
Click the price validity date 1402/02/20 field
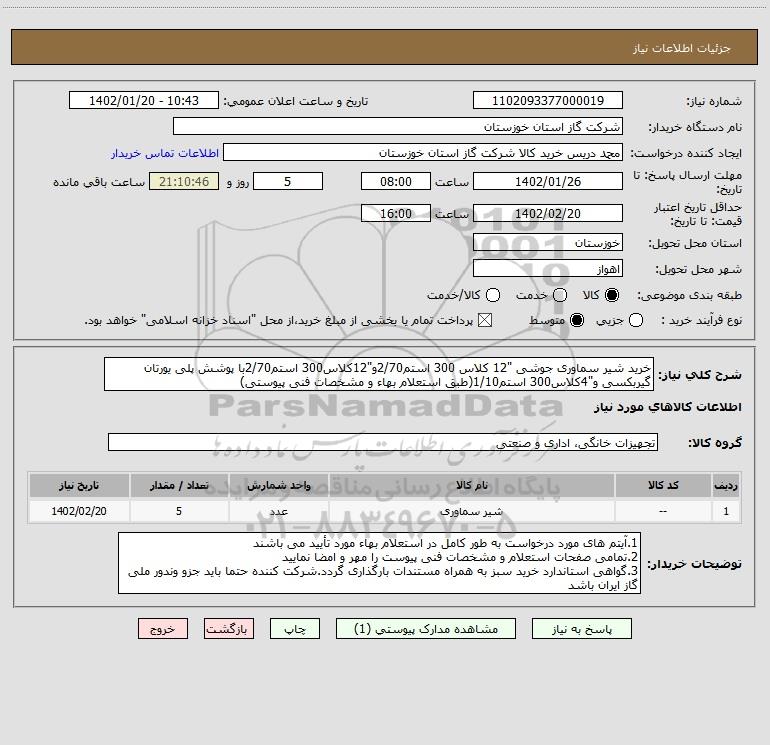point(548,213)
